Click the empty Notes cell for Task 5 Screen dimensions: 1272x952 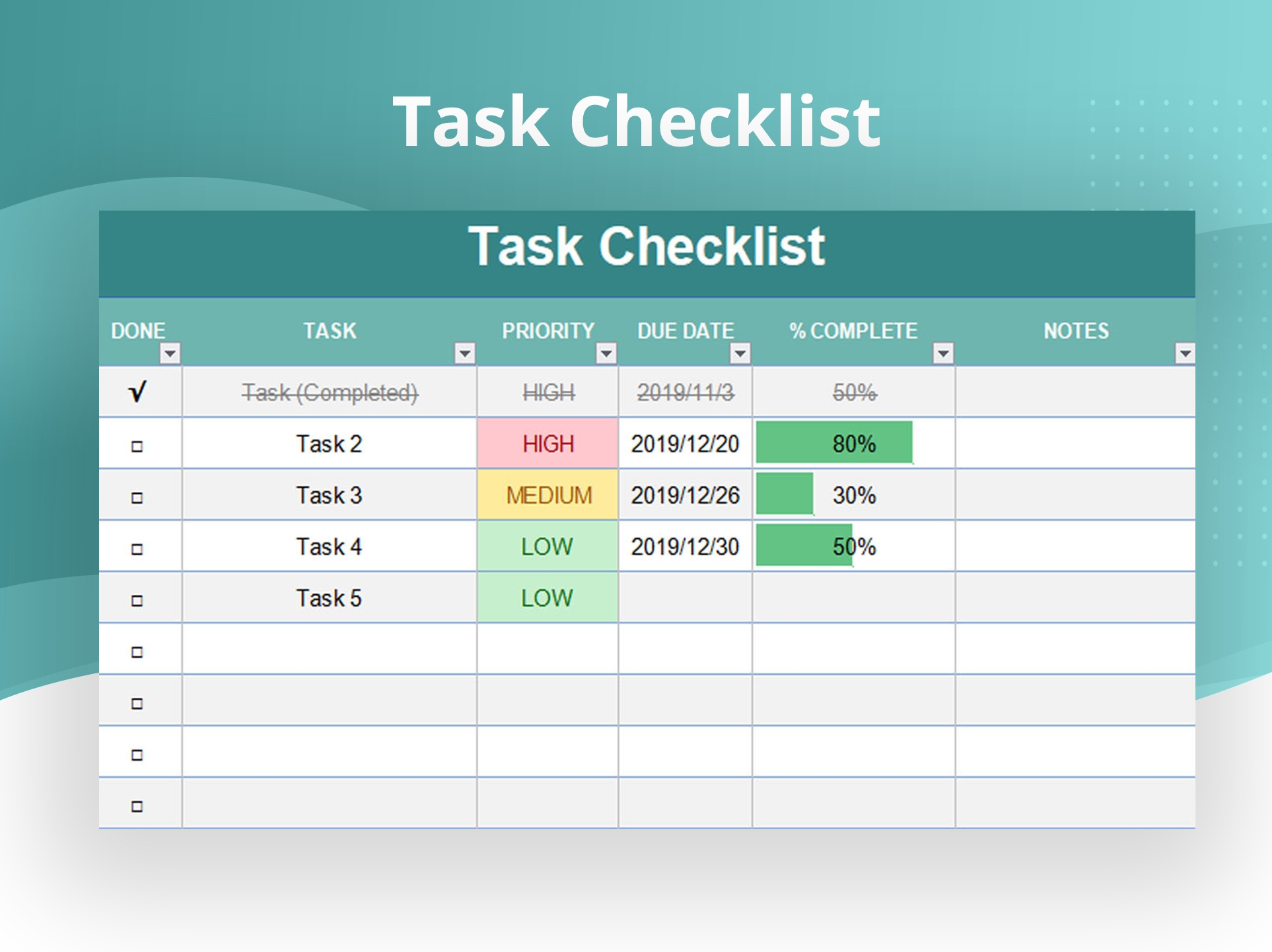click(1073, 598)
